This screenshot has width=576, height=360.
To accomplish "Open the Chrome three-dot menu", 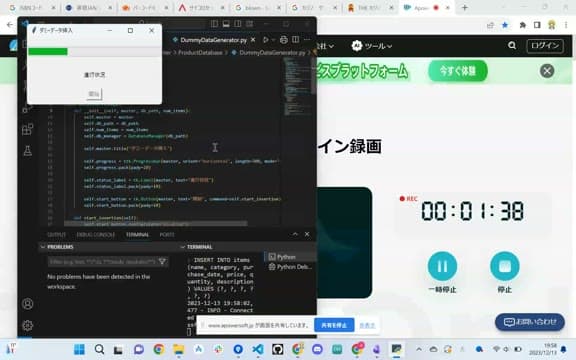I will (x=566, y=25).
